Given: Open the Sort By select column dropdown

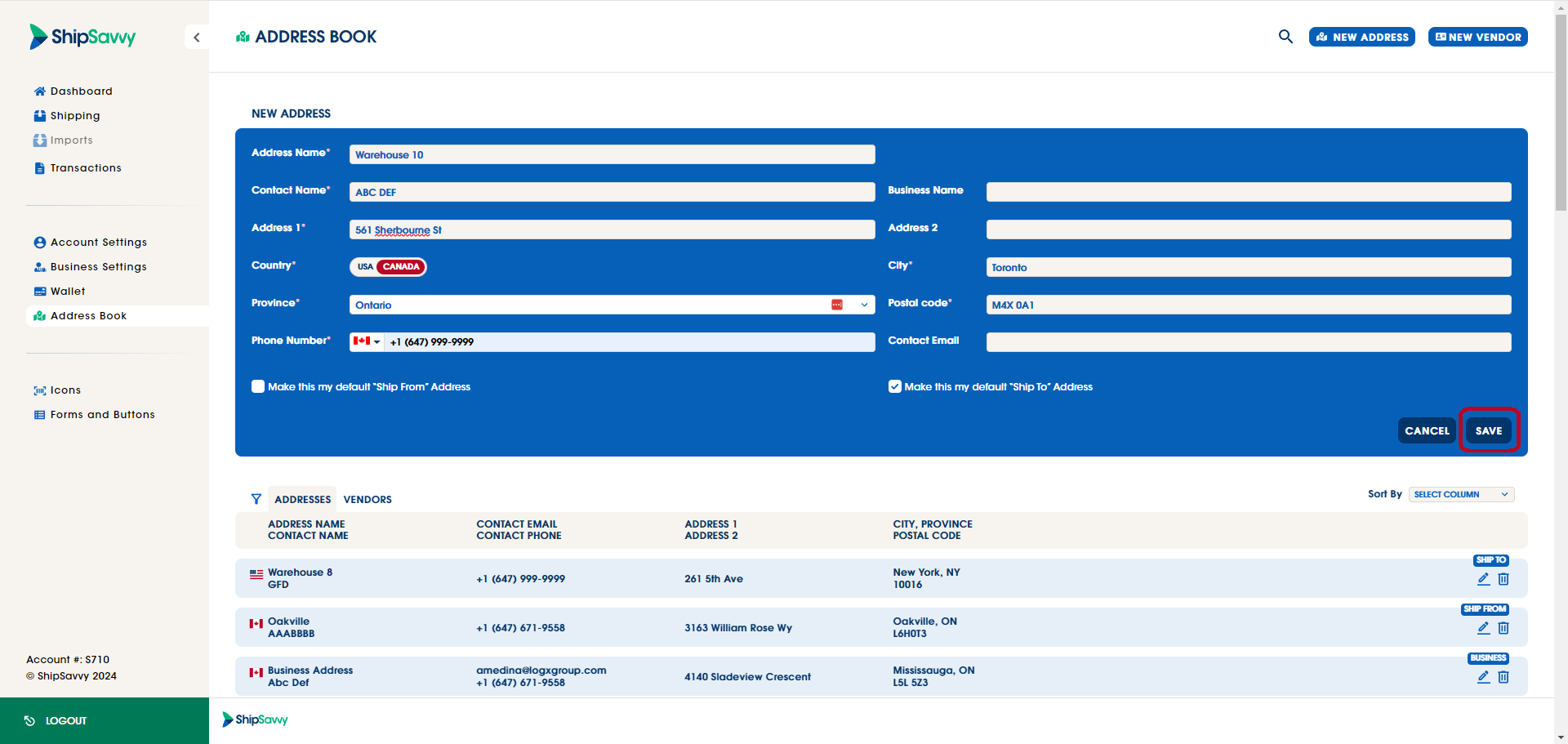Looking at the screenshot, I should [1462, 494].
